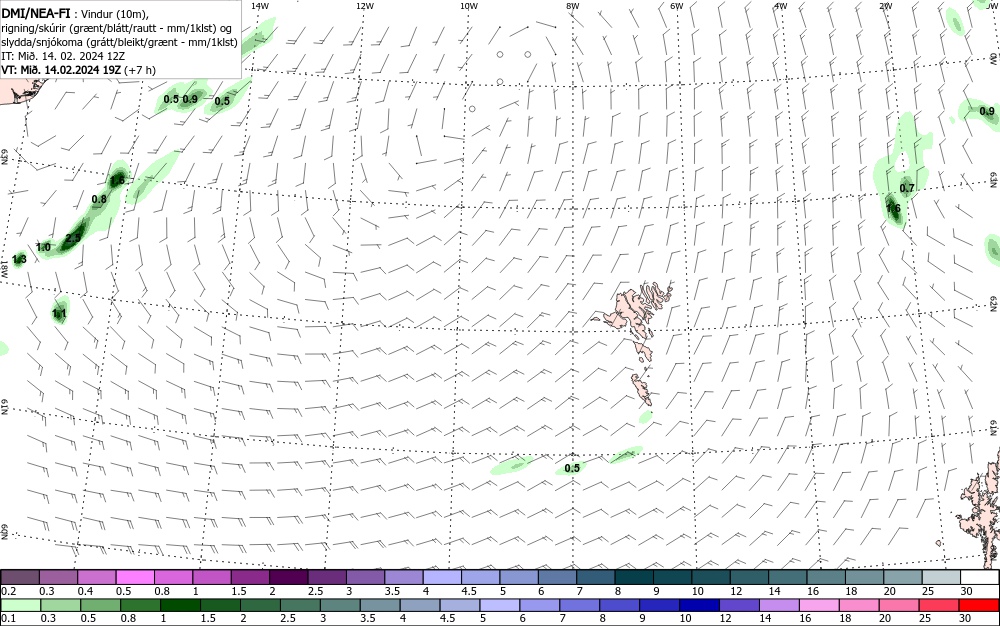Click the Faroe Islands landmass on the map
This screenshot has height=626, width=1000.
pos(631,309)
